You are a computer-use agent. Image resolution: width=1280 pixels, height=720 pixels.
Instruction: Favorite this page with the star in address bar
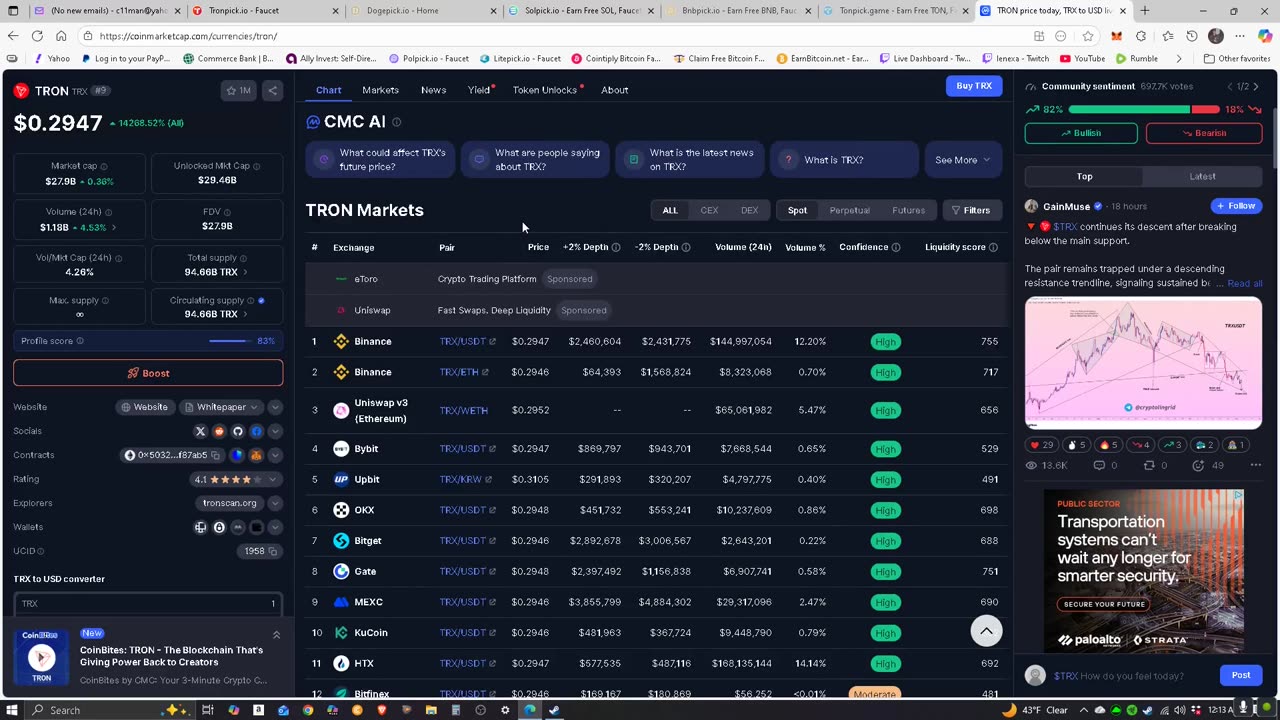(1087, 36)
